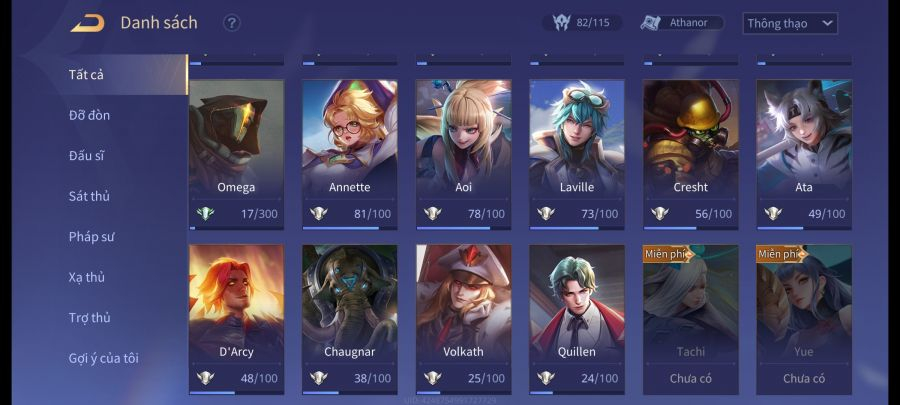Tap Omega's green mastery badge icon
This screenshot has width=900, height=405.
tap(205, 214)
